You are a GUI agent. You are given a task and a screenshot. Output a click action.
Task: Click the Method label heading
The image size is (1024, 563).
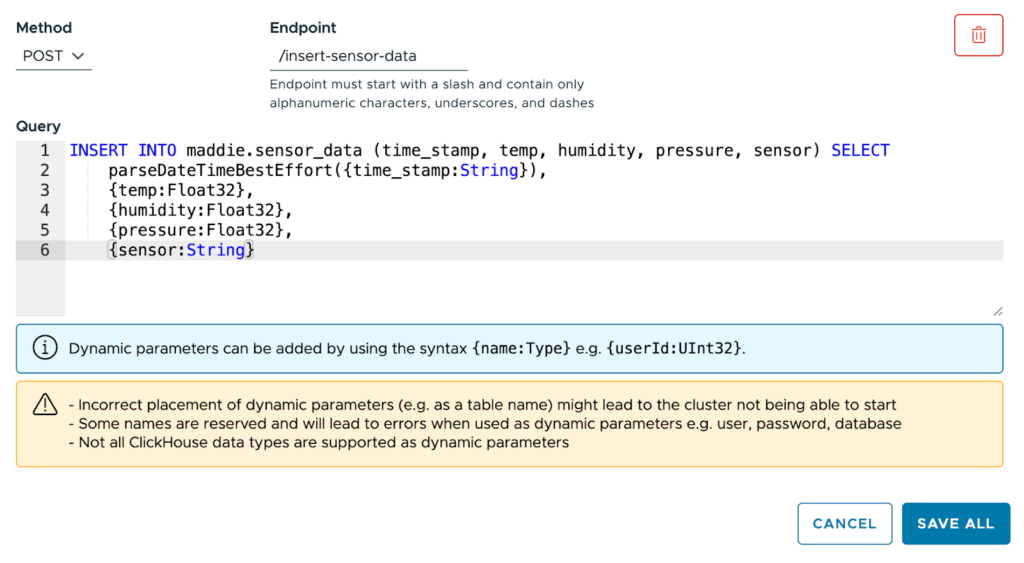44,28
